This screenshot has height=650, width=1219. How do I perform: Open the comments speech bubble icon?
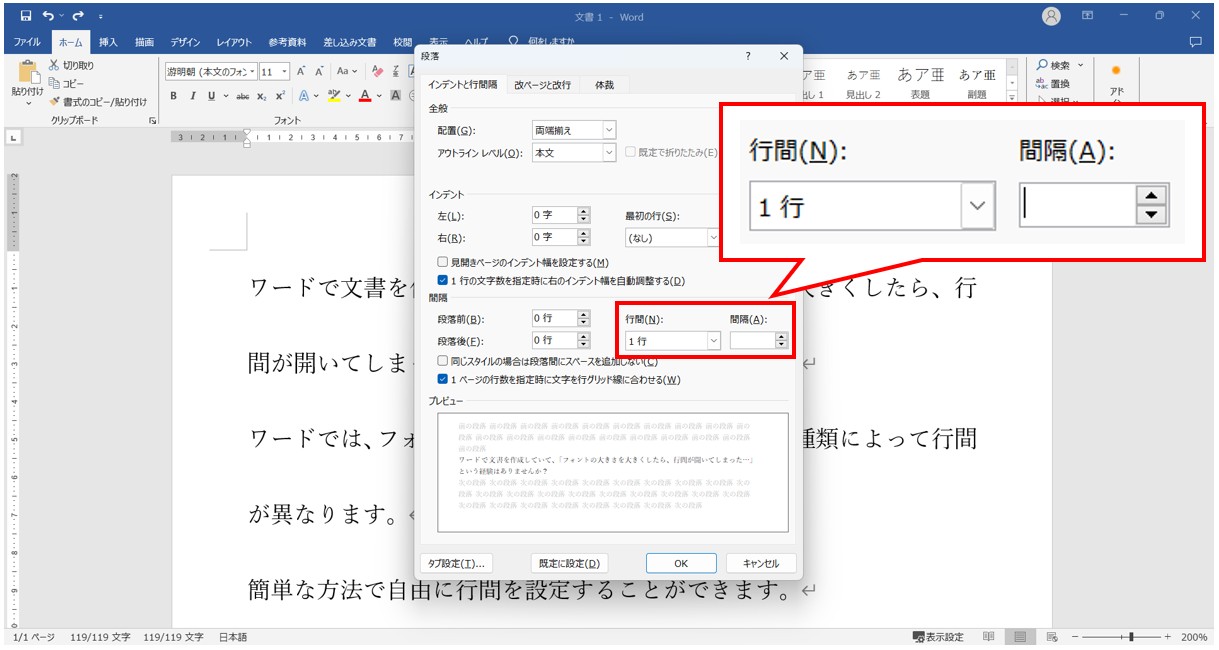1195,42
